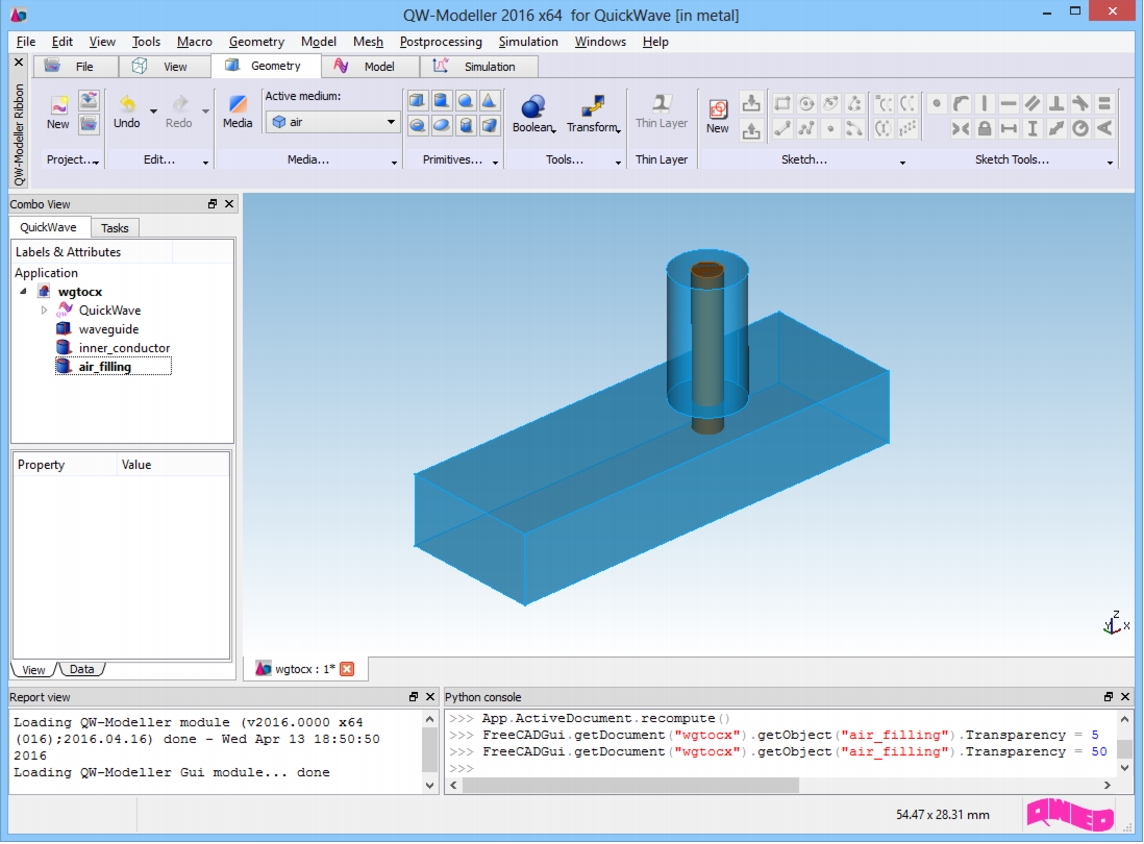
Task: Switch to the Model ribbon tab
Action: point(370,66)
